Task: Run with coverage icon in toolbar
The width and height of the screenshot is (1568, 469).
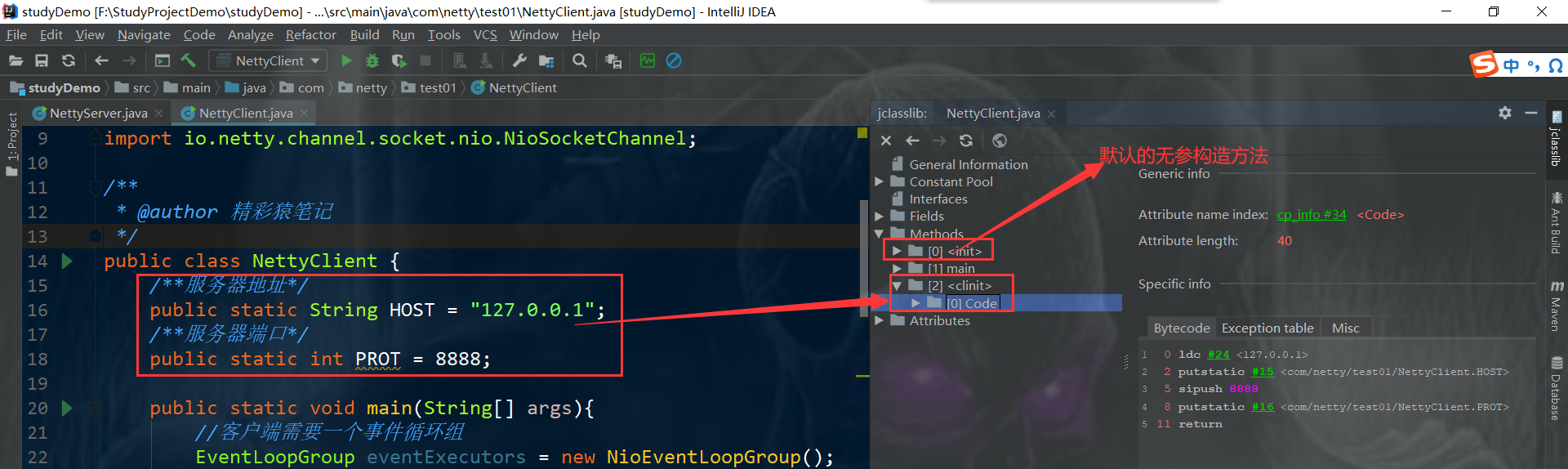Action: tap(399, 60)
